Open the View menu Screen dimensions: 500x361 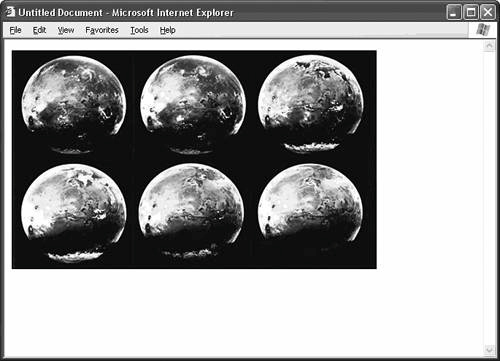tap(66, 30)
